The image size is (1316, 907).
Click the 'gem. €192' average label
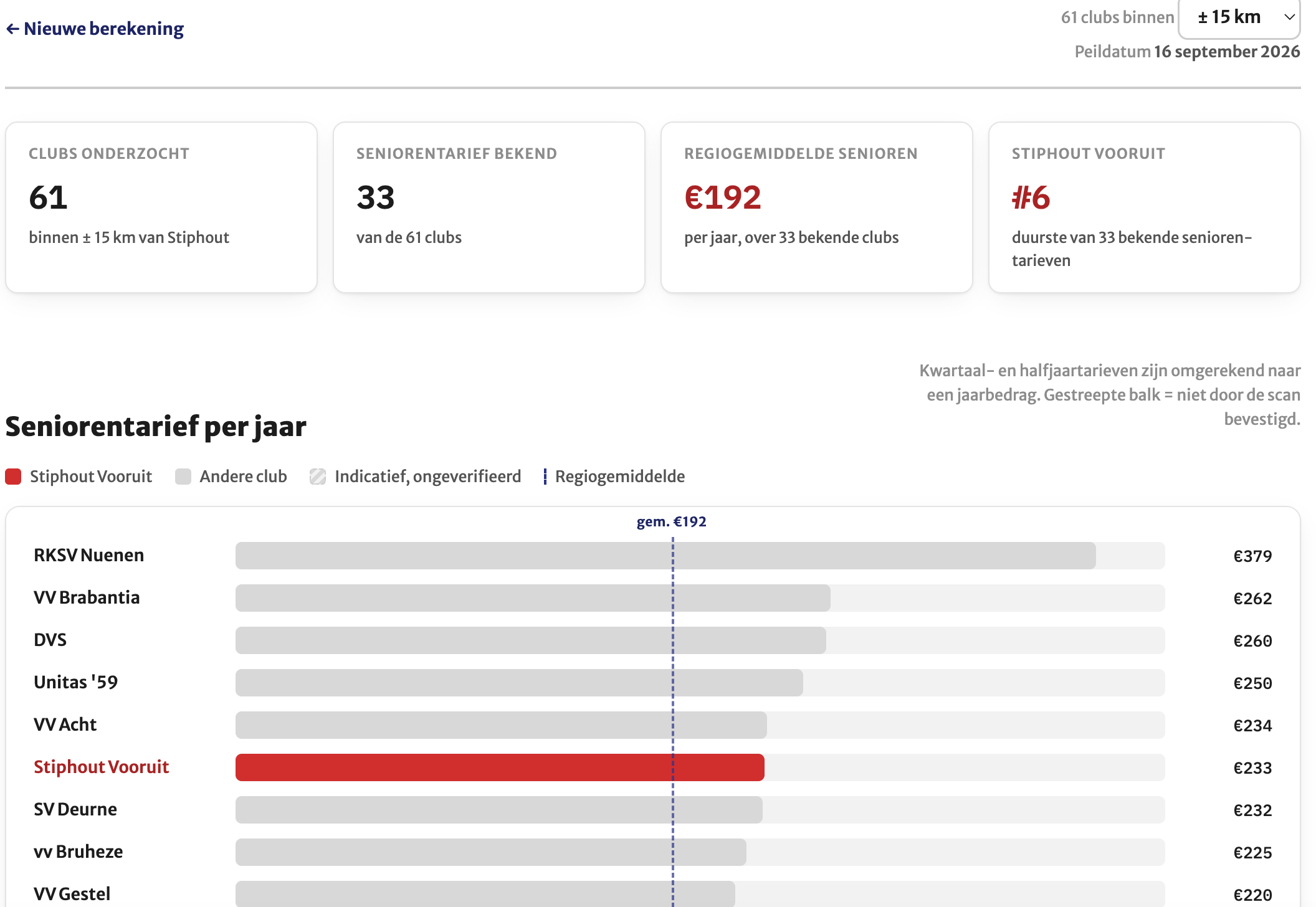[x=672, y=522]
